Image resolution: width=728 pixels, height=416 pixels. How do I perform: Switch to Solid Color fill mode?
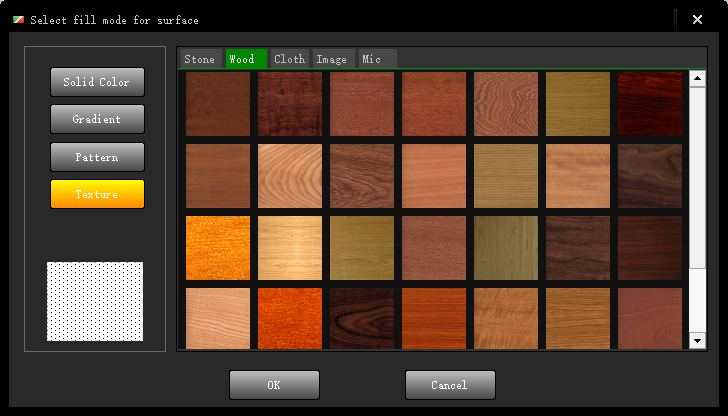97,82
